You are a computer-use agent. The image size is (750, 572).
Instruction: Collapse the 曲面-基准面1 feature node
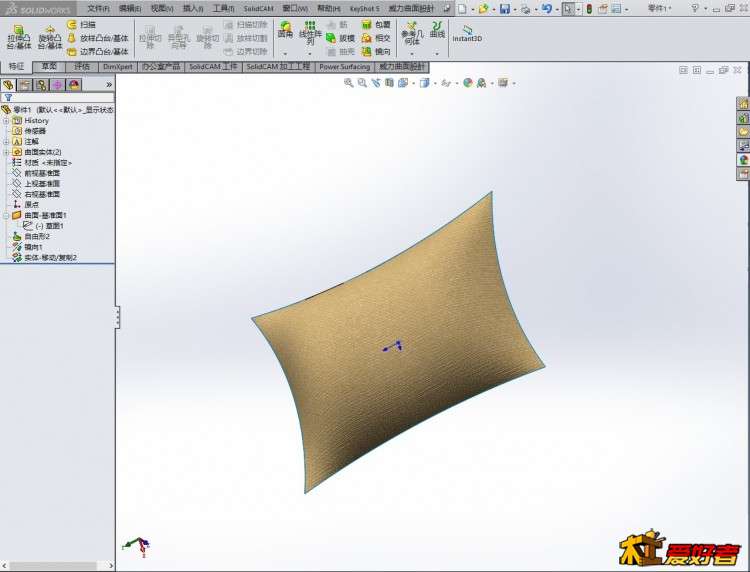[x=6, y=215]
